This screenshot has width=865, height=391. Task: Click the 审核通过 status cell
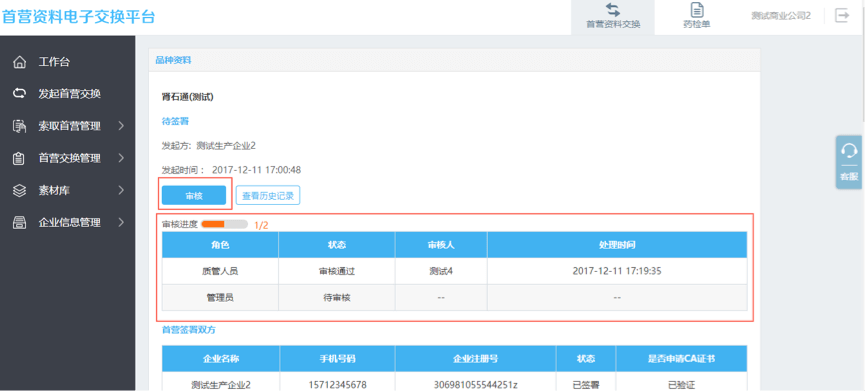click(337, 271)
